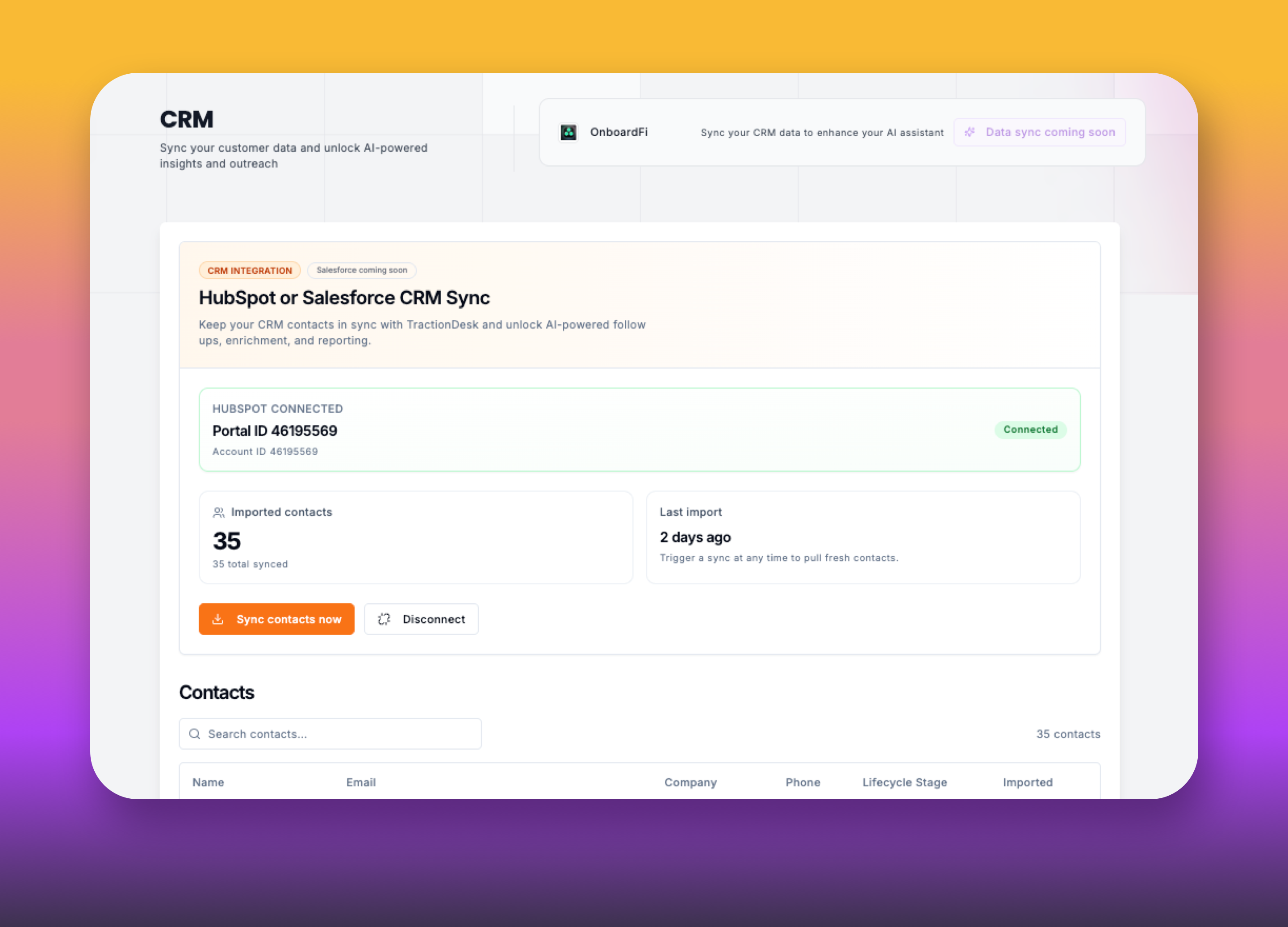This screenshot has height=927, width=1288.
Task: Sort by the Email column header
Action: tap(361, 782)
